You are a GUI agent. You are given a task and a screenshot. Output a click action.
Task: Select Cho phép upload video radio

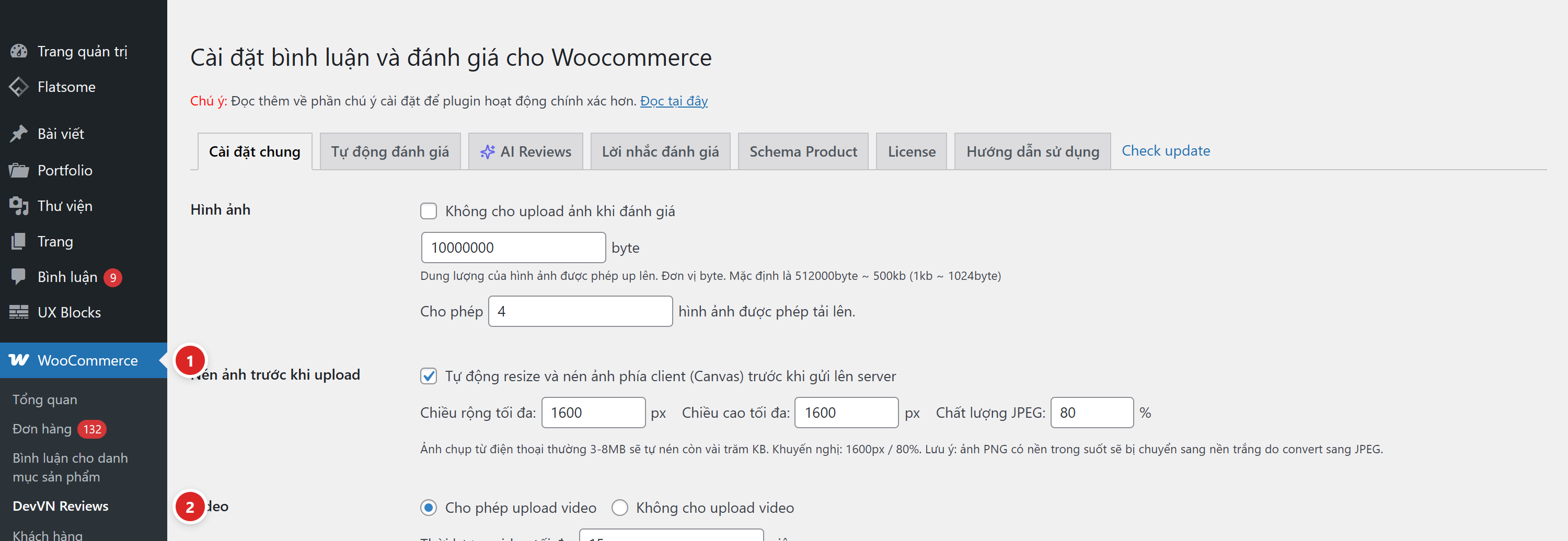pos(429,508)
